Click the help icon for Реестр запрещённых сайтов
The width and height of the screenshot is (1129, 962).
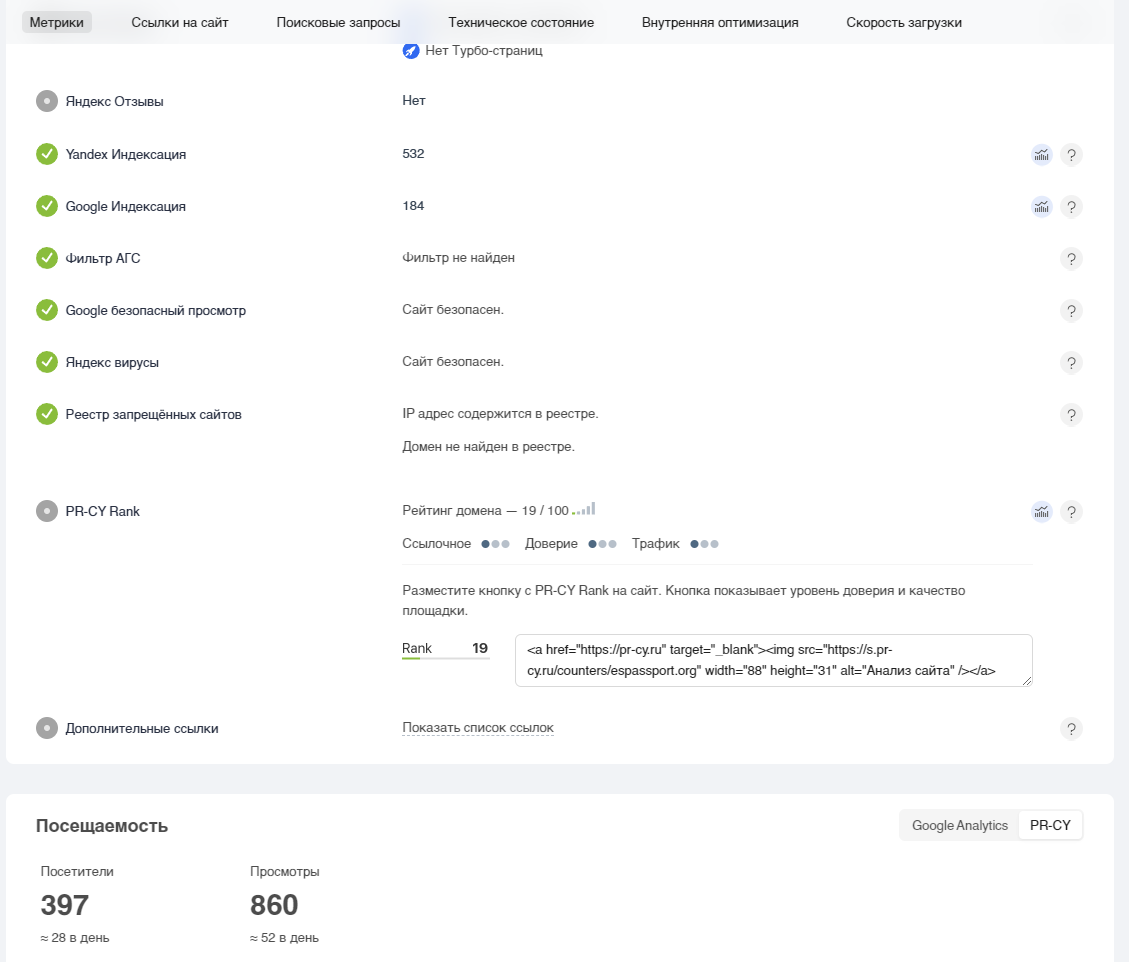click(1071, 415)
